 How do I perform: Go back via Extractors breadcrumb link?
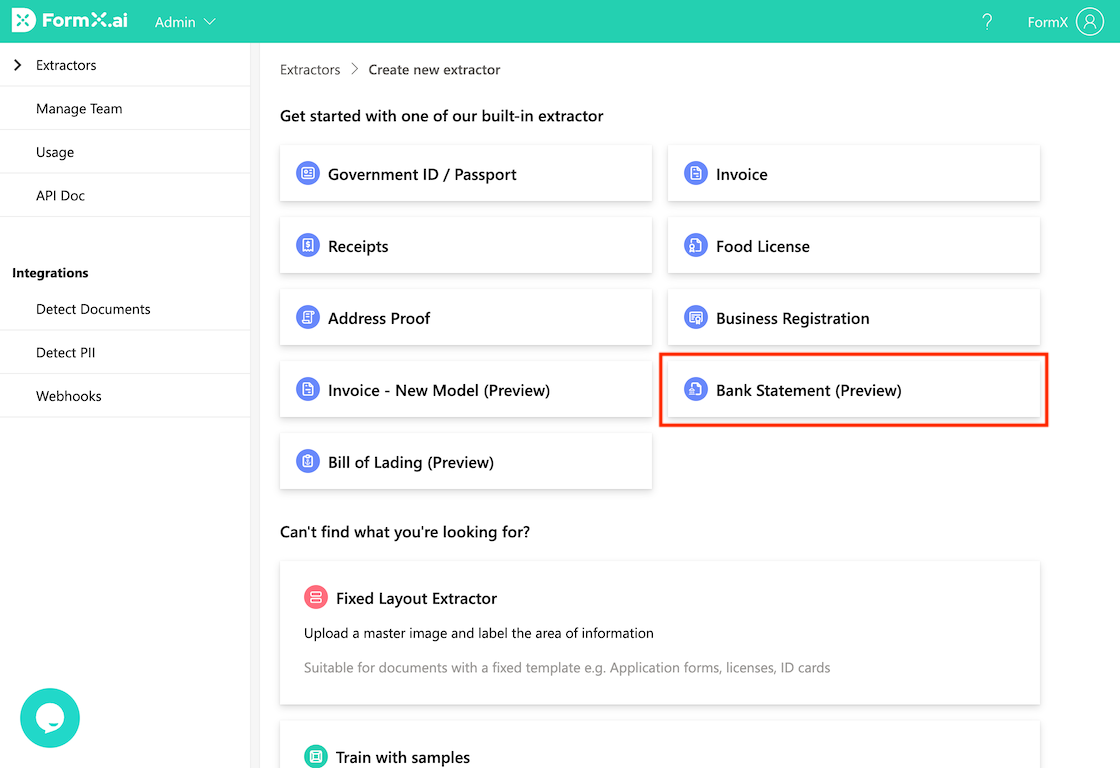click(x=310, y=70)
